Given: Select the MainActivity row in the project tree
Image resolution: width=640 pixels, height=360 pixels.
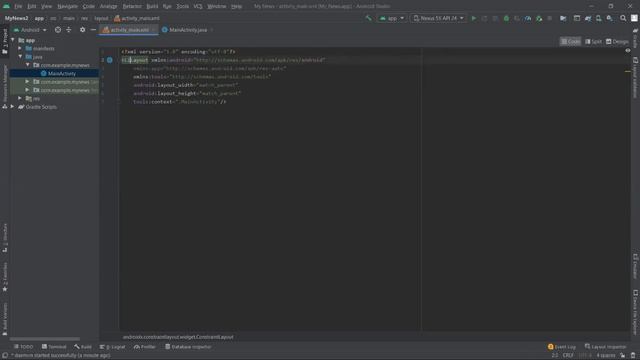Looking at the screenshot, I should (x=54, y=73).
